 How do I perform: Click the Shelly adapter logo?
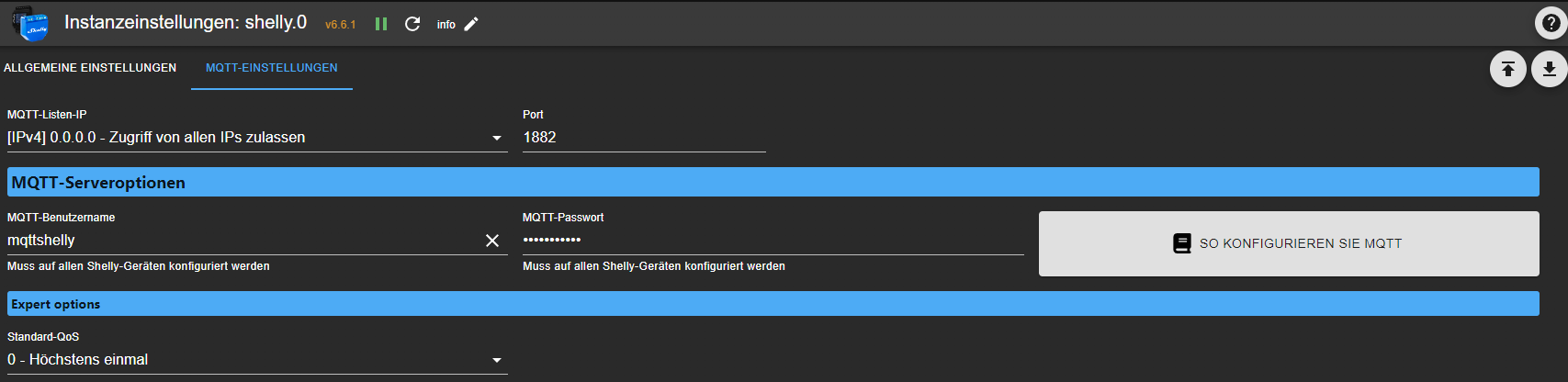tap(30, 24)
